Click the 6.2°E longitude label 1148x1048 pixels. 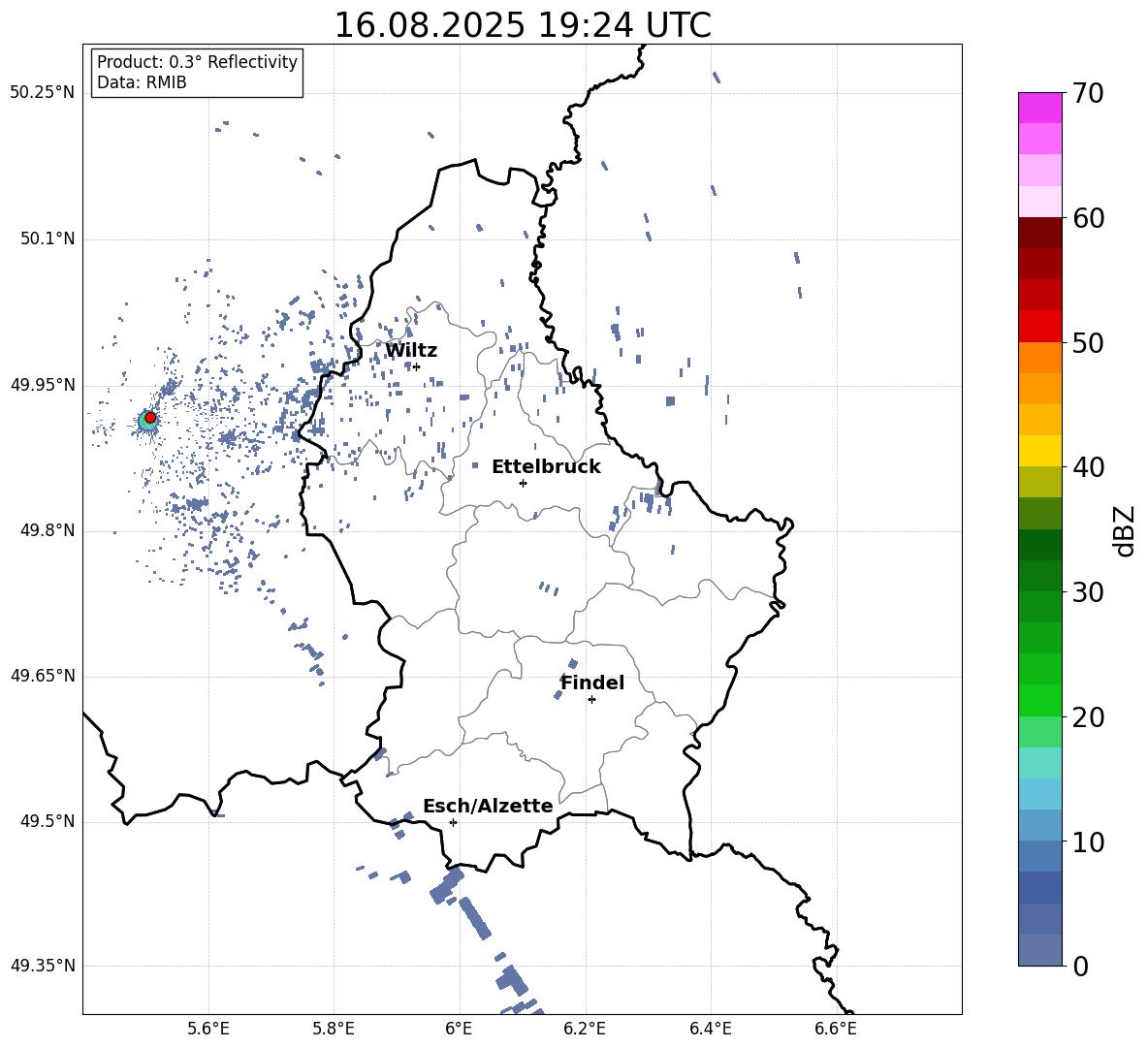click(585, 1029)
